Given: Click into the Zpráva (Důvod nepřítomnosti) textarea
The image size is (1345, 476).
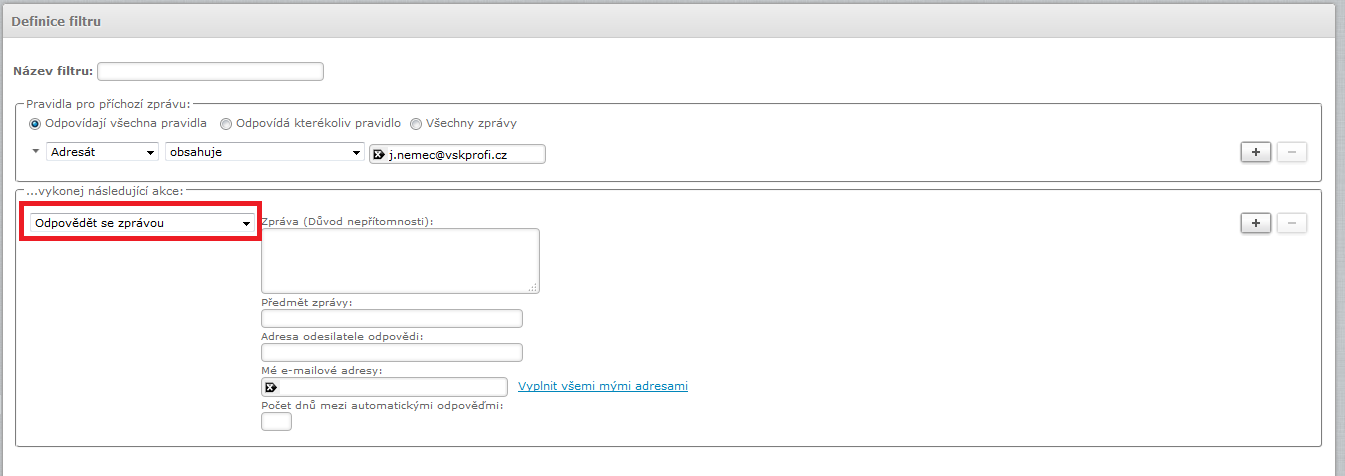Looking at the screenshot, I should tap(399, 260).
